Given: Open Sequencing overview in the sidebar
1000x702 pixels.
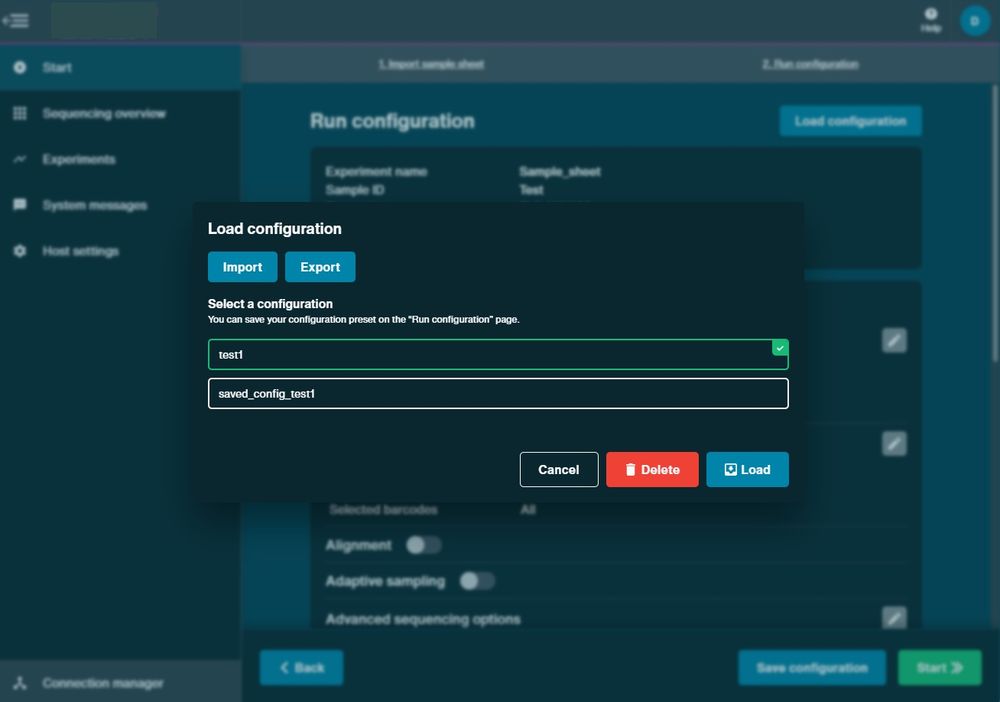Looking at the screenshot, I should point(121,113).
